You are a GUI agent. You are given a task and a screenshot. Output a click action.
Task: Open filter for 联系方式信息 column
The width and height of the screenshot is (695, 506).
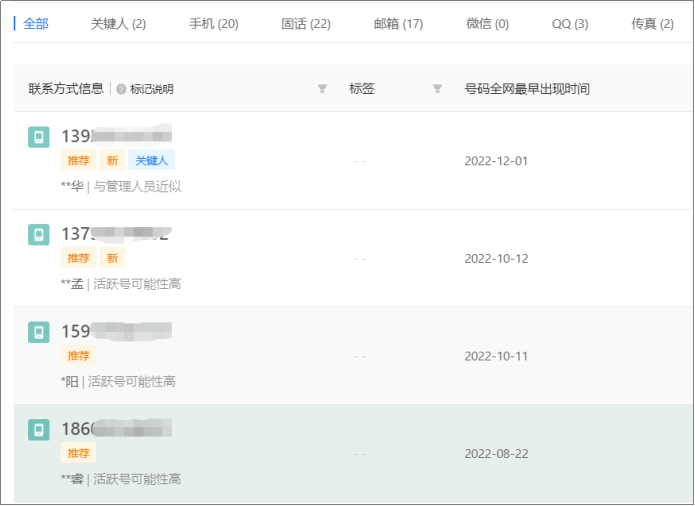click(x=322, y=89)
